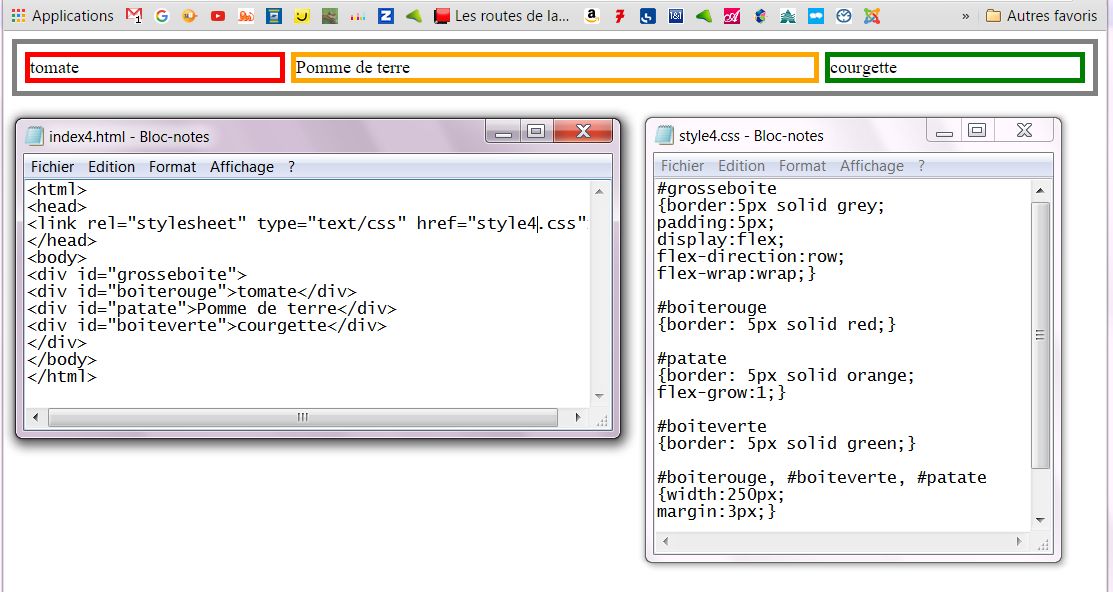
Task: Open Affichage menu in style4.css Bloc-notes
Action: 871,166
